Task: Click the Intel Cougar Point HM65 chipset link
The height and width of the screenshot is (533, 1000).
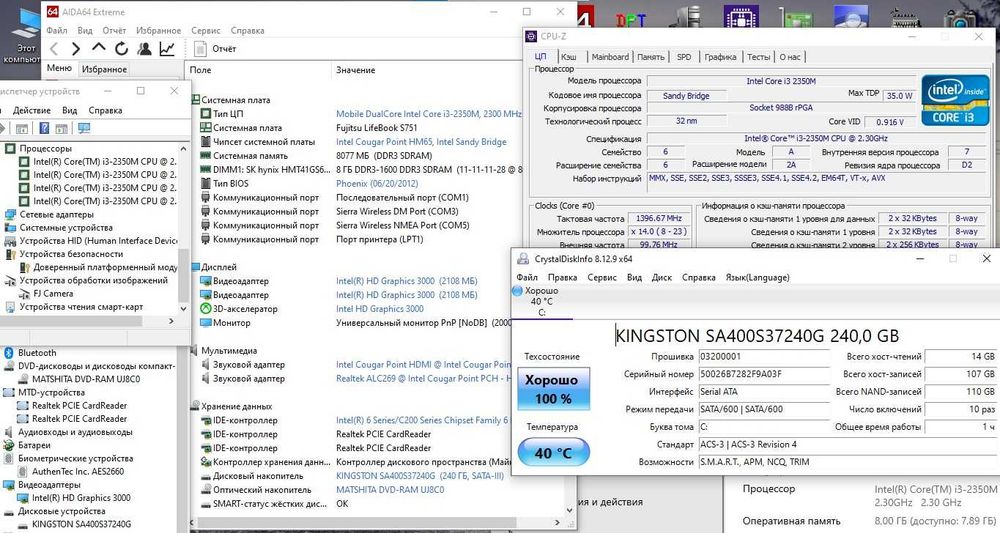Action: point(421,142)
